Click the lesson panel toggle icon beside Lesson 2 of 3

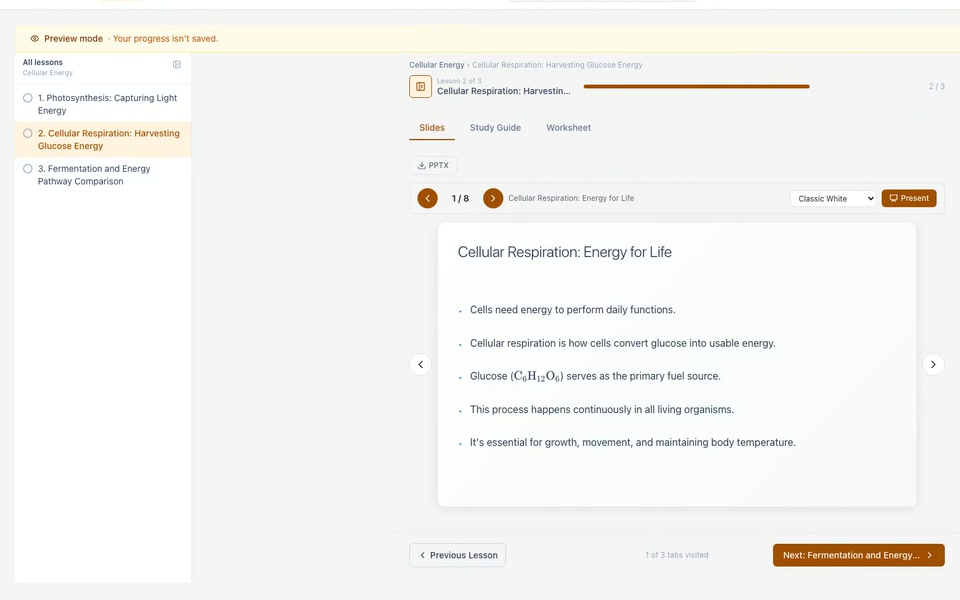coord(421,86)
